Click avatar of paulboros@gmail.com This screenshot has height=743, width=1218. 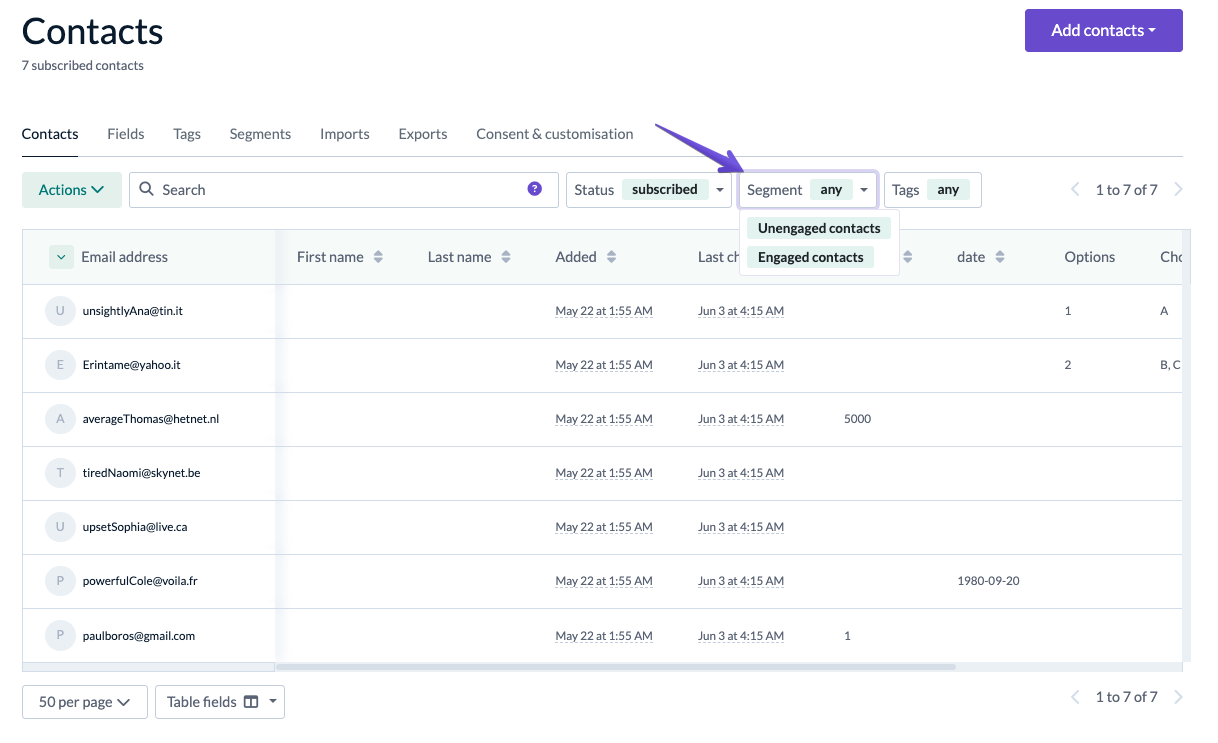click(60, 635)
